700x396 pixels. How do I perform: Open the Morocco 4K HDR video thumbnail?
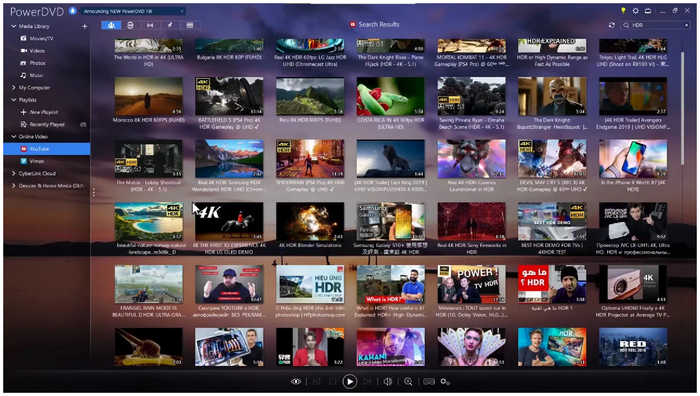pos(148,96)
